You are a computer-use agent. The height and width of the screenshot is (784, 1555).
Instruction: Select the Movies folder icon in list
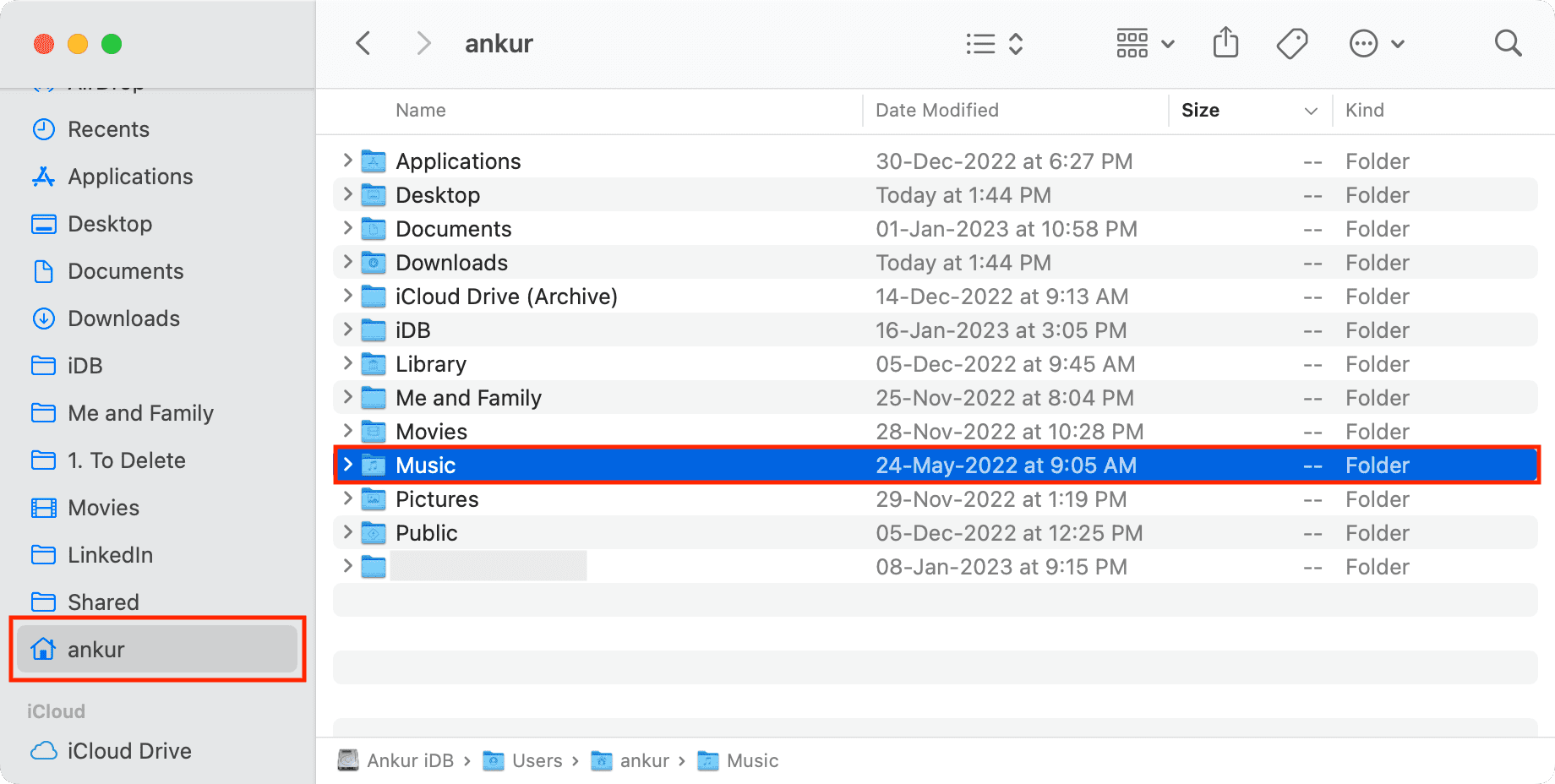374,431
